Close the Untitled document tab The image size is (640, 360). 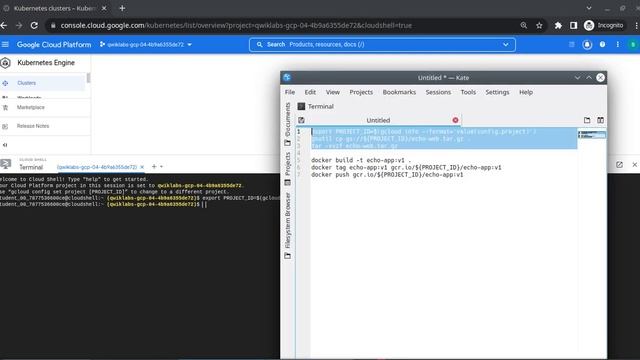[x=455, y=120]
